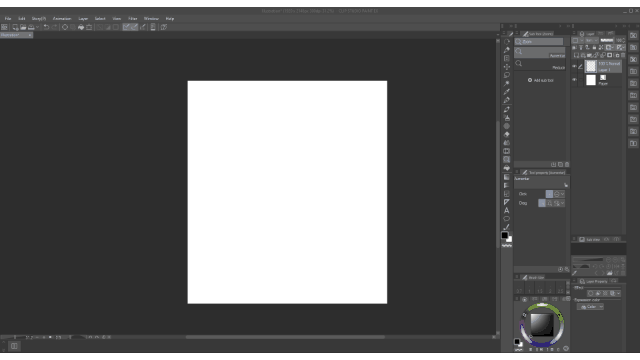
Task: Open the Animation menu
Action: pyautogui.click(x=62, y=19)
